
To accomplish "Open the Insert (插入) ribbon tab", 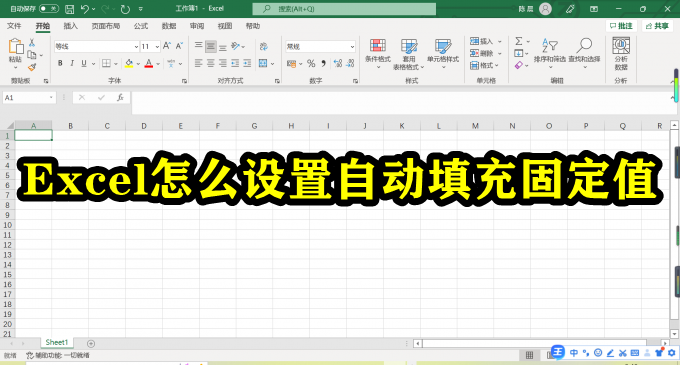I will pyautogui.click(x=70, y=26).
